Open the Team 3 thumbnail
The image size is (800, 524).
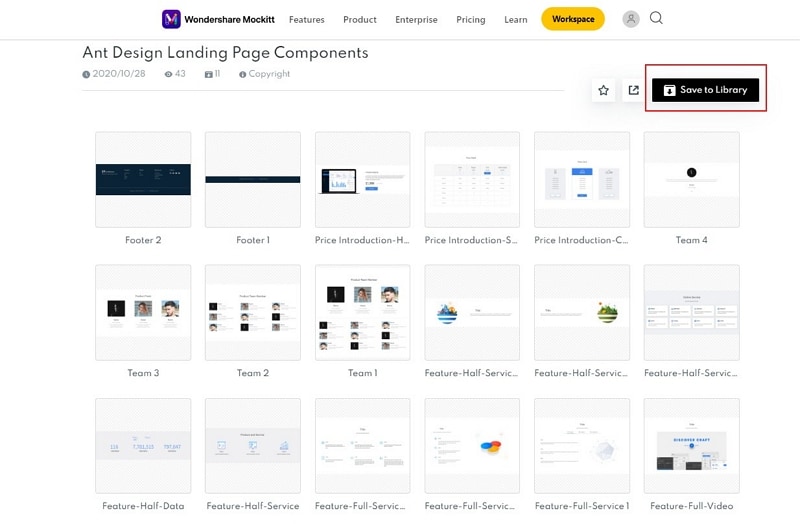pyautogui.click(x=143, y=312)
